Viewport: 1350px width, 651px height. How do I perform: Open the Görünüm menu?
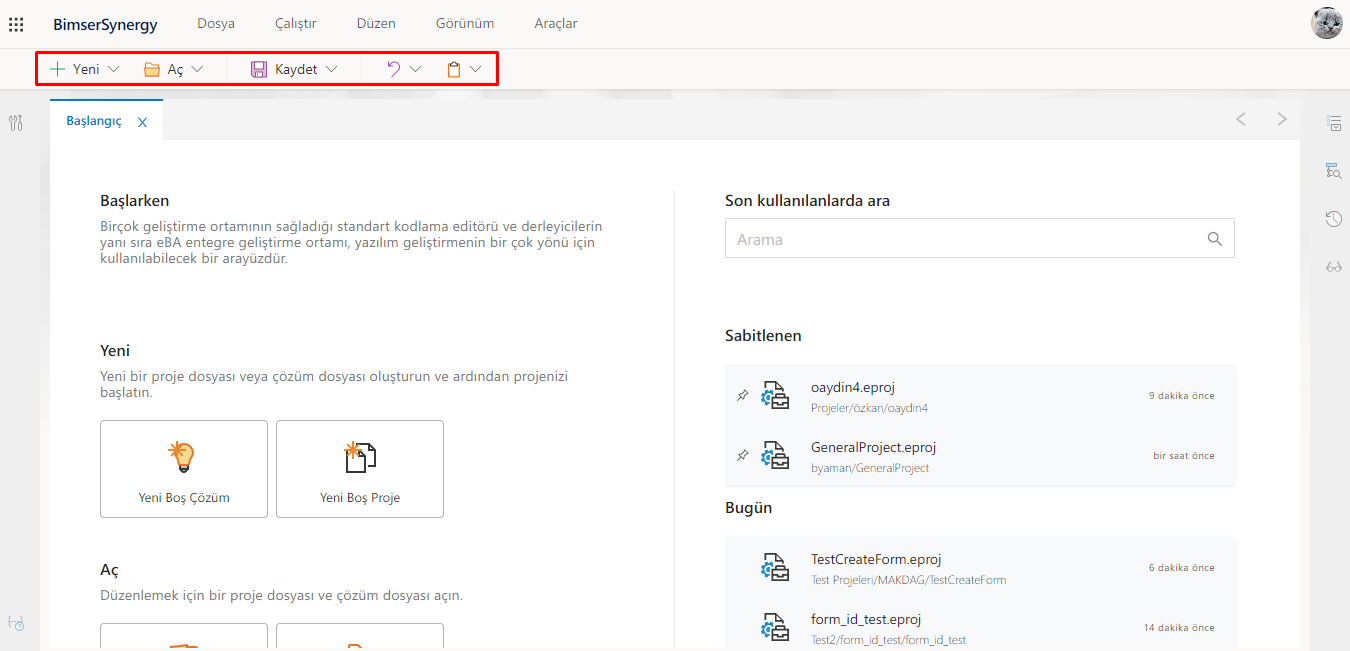pos(465,23)
